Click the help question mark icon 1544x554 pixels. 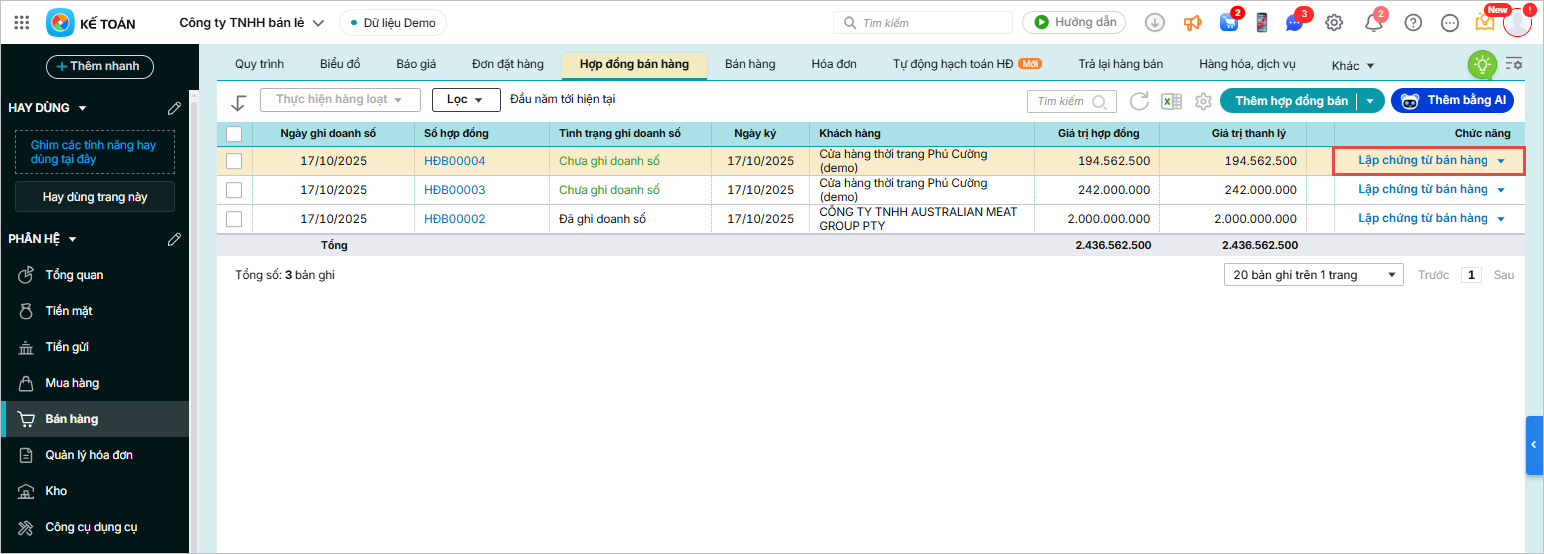coord(1413,23)
